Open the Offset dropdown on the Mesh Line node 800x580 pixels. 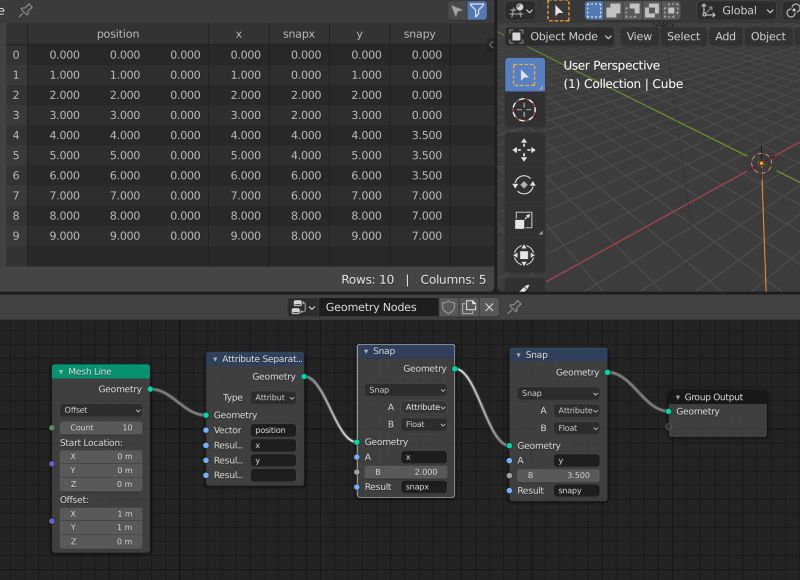[100, 410]
